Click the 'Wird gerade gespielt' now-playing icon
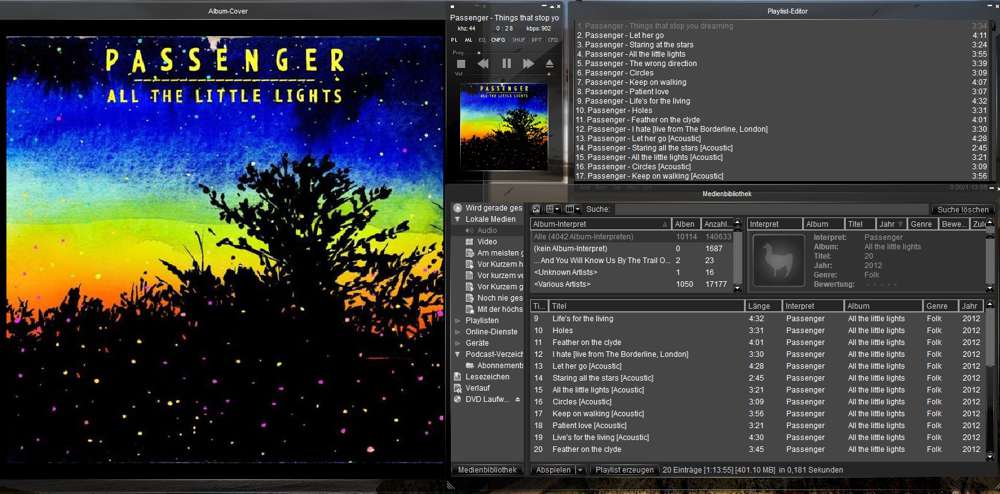This screenshot has width=1000, height=494. click(458, 208)
